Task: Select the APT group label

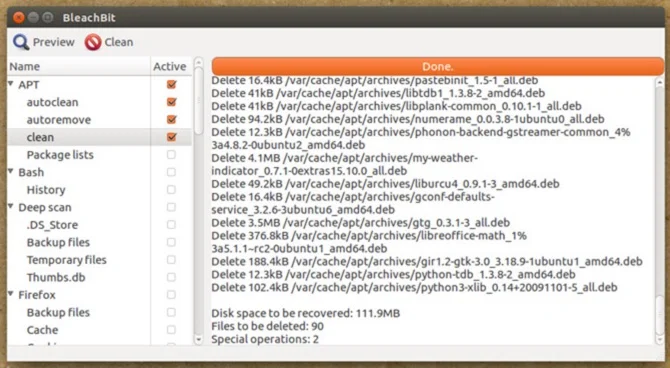Action: click(29, 85)
